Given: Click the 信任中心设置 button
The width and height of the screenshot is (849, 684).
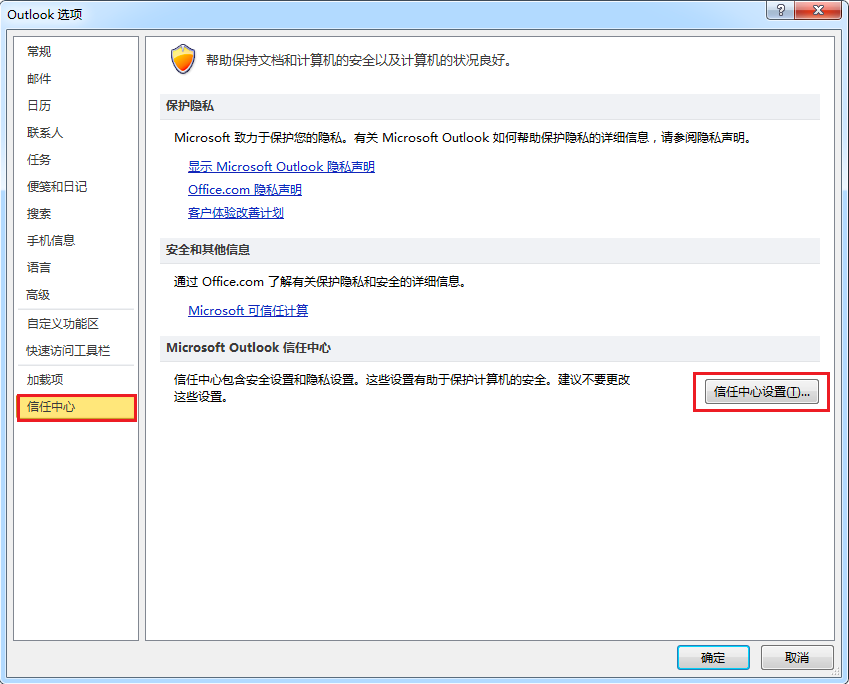Looking at the screenshot, I should (762, 393).
